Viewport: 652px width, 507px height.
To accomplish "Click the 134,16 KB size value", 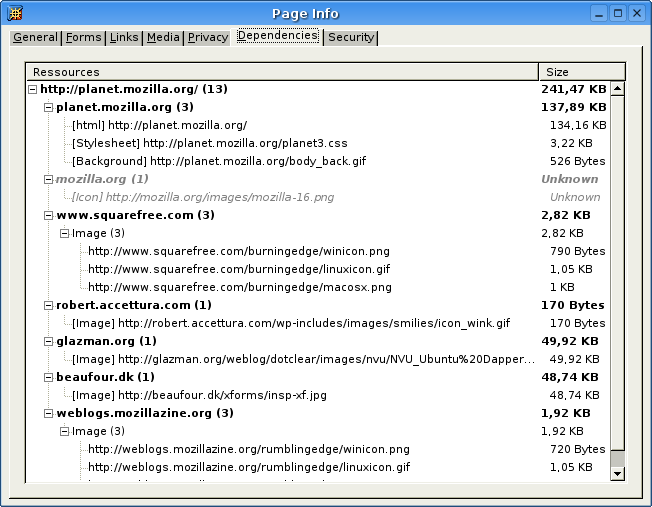I will click(578, 125).
